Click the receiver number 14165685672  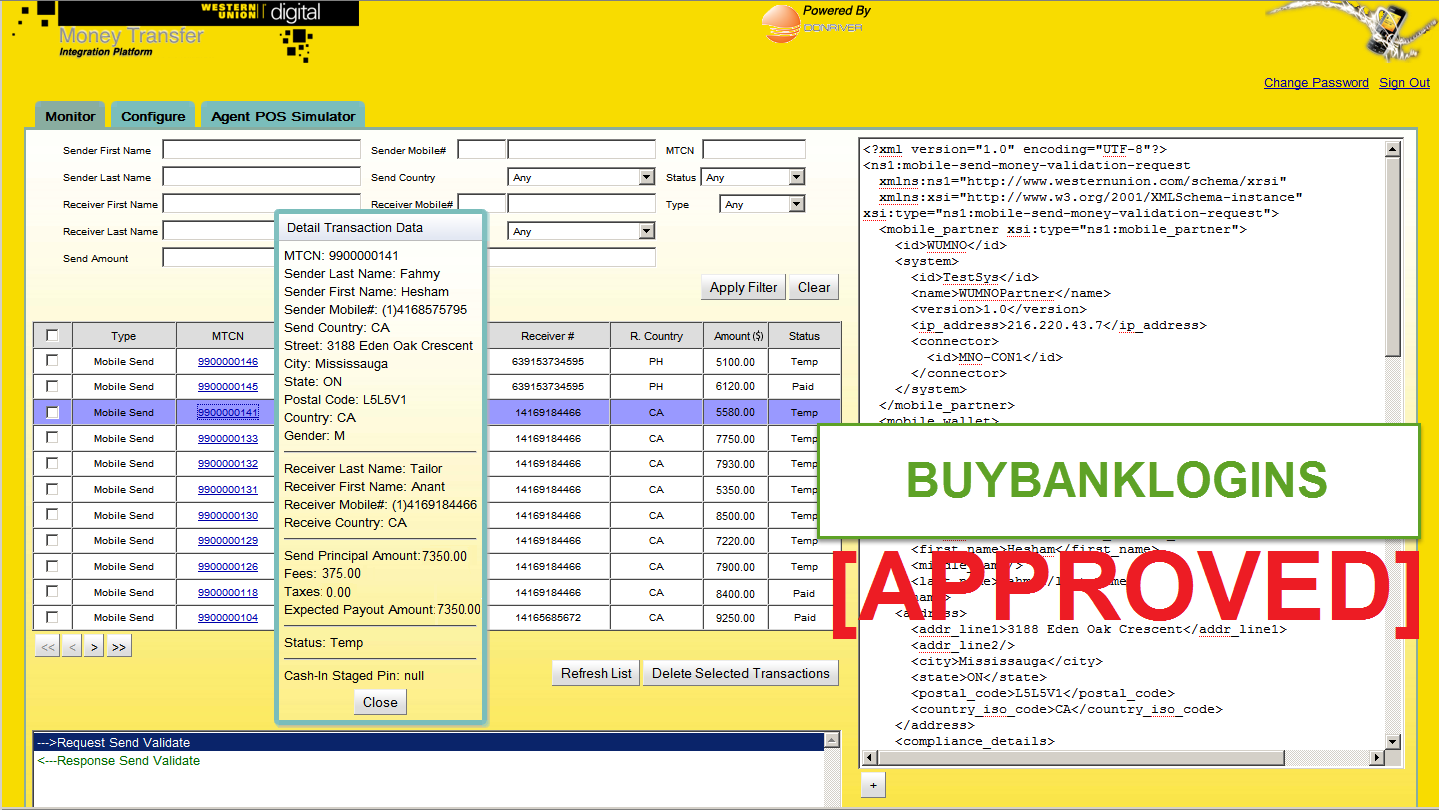pyautogui.click(x=548, y=618)
